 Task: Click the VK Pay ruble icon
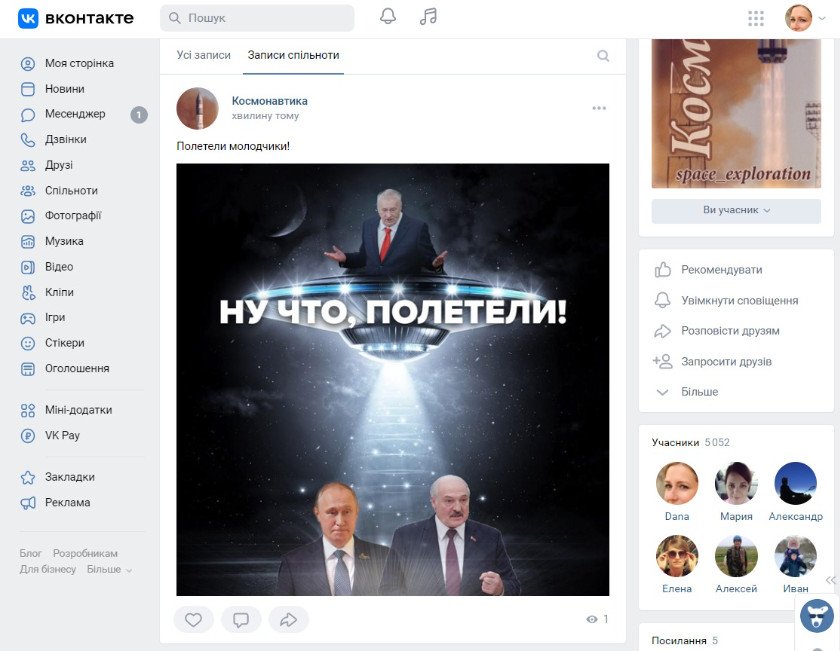pyautogui.click(x=28, y=436)
